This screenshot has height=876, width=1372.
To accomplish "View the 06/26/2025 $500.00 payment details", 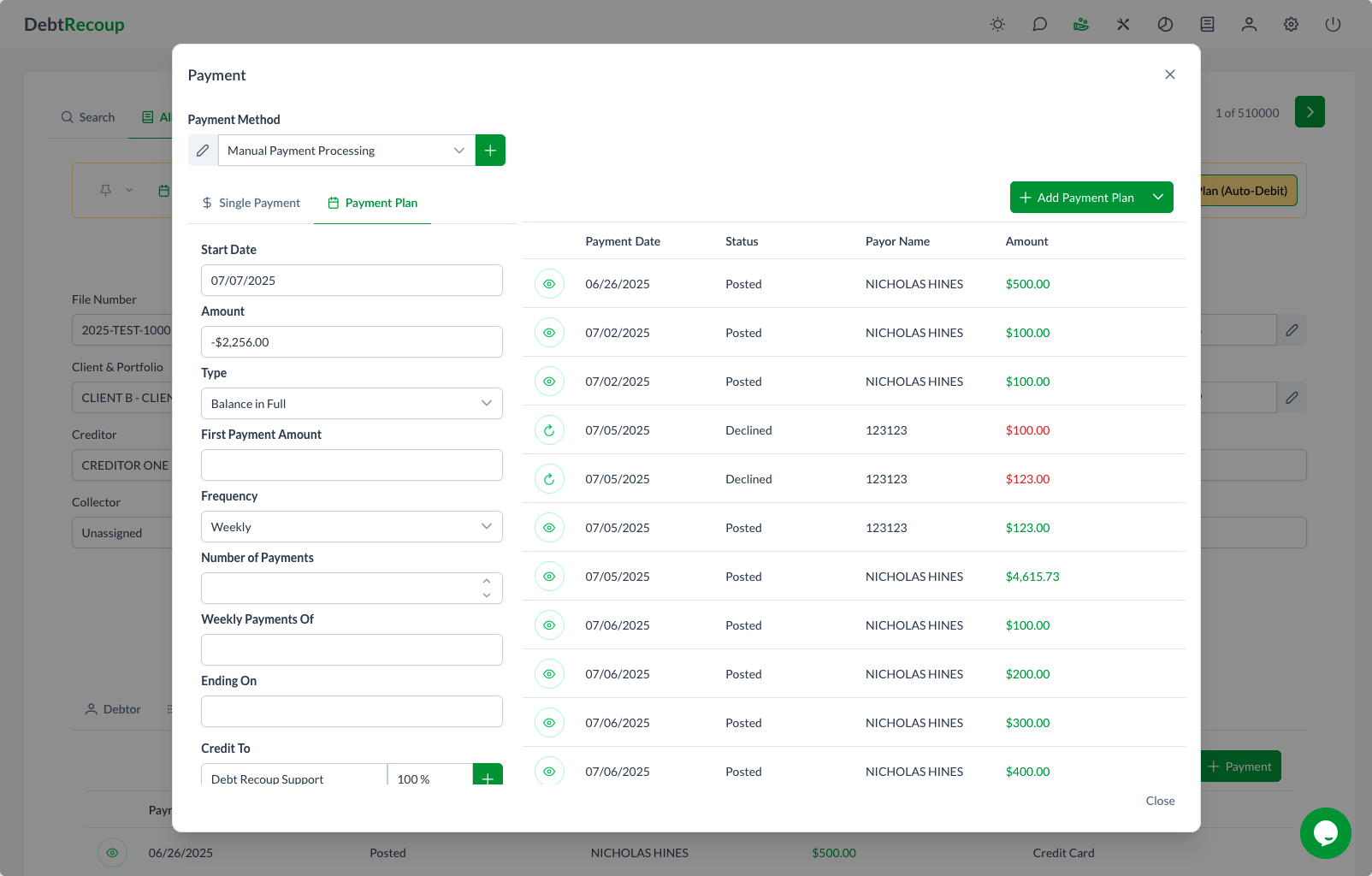I will (x=549, y=284).
